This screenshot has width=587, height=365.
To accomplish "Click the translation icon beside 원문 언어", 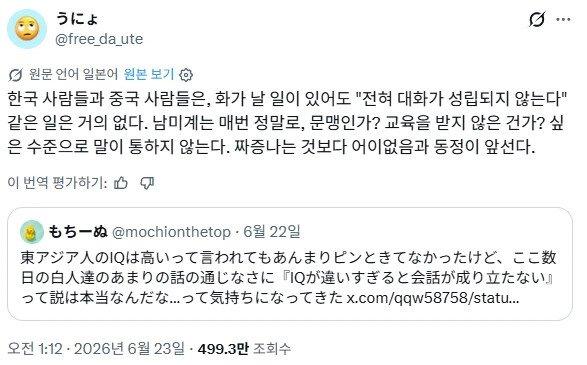I will 15,75.
